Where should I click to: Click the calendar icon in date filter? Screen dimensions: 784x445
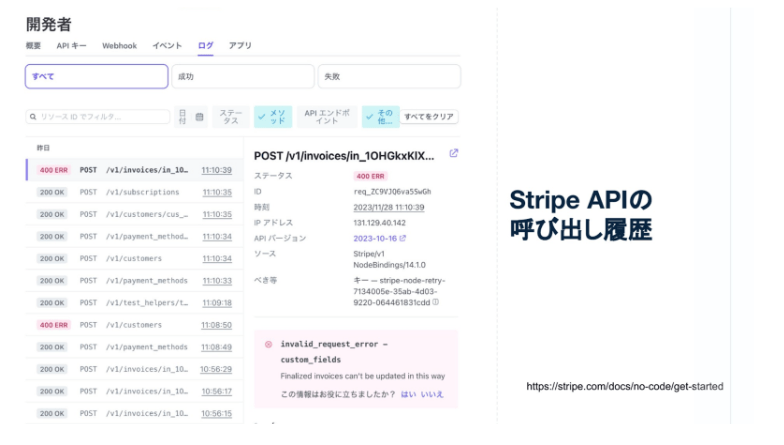[x=200, y=117]
